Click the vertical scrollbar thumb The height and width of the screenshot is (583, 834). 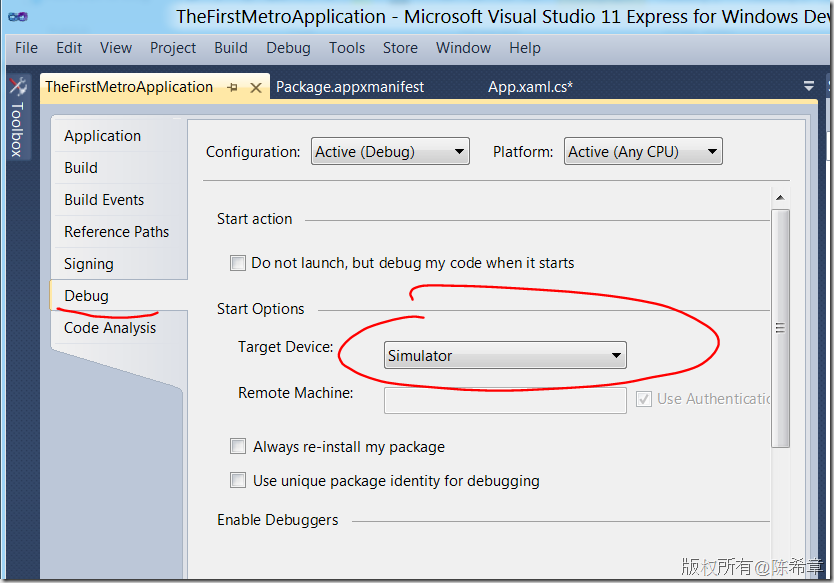pos(780,328)
